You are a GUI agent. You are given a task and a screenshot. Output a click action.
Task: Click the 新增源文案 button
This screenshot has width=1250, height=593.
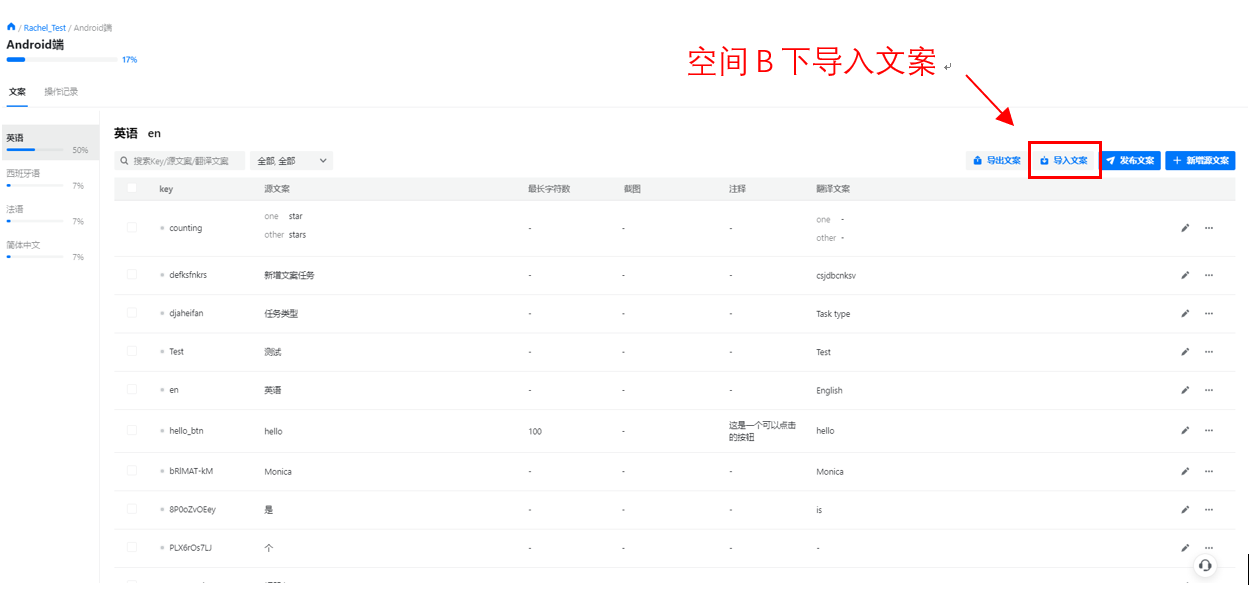click(1200, 160)
